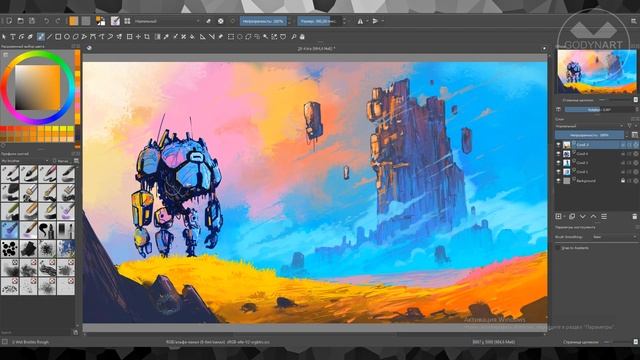Open the layer blending mode dropdown
640x360 pixels.
(589, 126)
